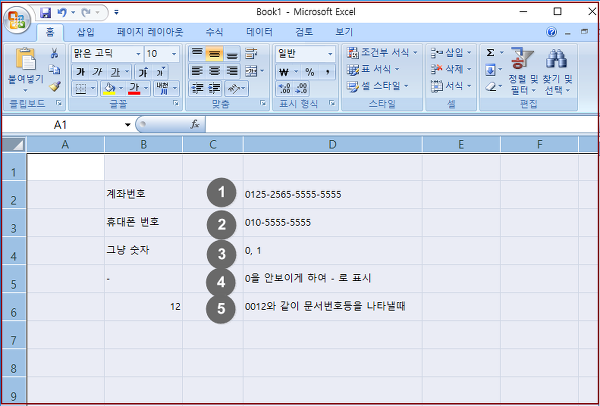Cut the selection with the scissors icon
Screen dimensions: 600x406
(x=54, y=53)
